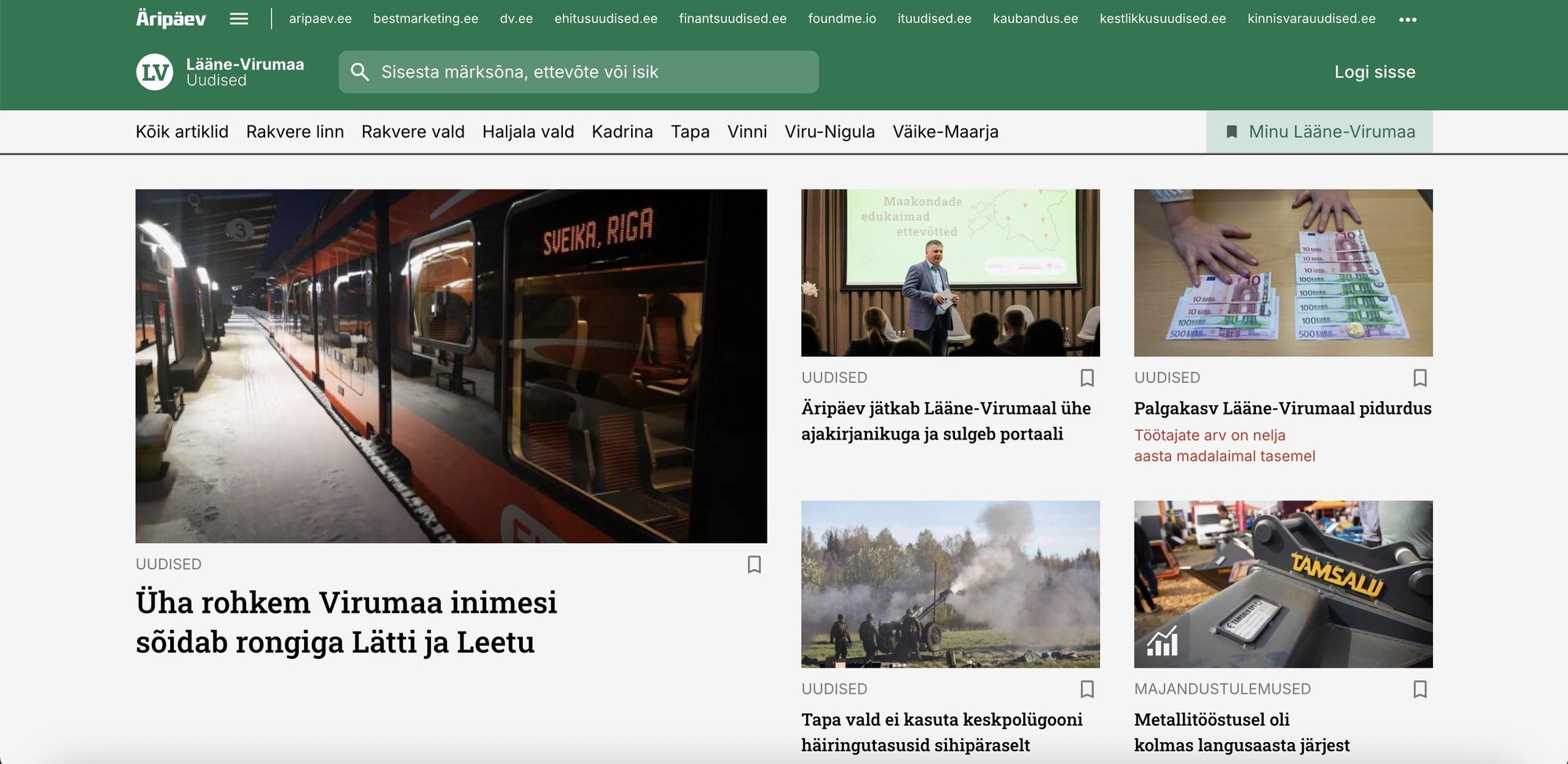The height and width of the screenshot is (764, 1568).
Task: Bookmark the Metallitööstus results article
Action: point(1421,689)
